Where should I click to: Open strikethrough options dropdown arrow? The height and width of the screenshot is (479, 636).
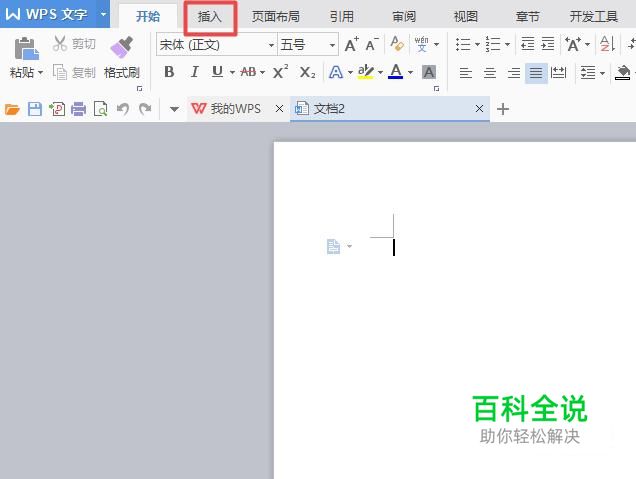(x=262, y=73)
